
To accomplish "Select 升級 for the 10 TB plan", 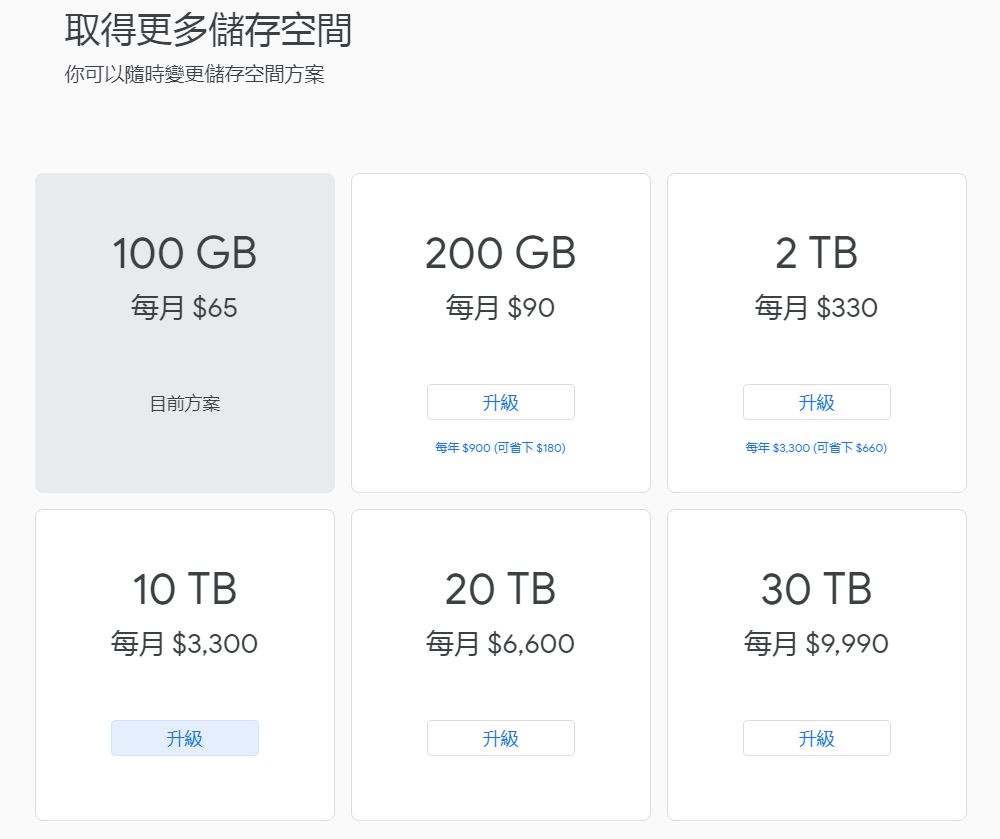I will (184, 738).
